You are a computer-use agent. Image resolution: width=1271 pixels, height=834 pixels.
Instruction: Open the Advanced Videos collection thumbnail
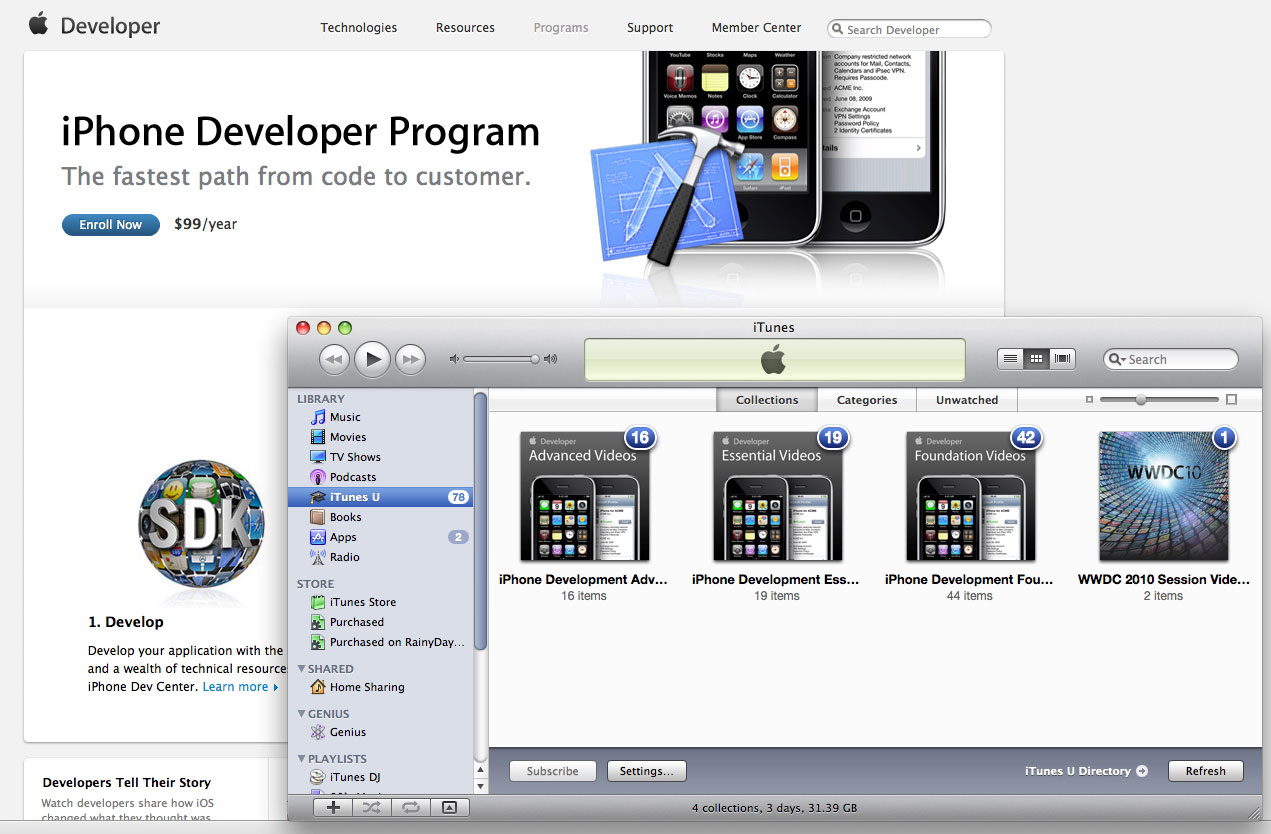[x=585, y=496]
